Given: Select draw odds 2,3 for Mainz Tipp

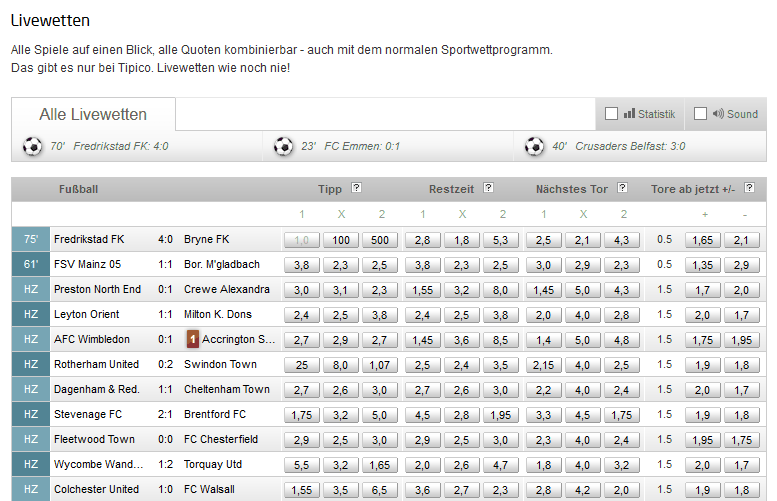Looking at the screenshot, I should coord(340,265).
